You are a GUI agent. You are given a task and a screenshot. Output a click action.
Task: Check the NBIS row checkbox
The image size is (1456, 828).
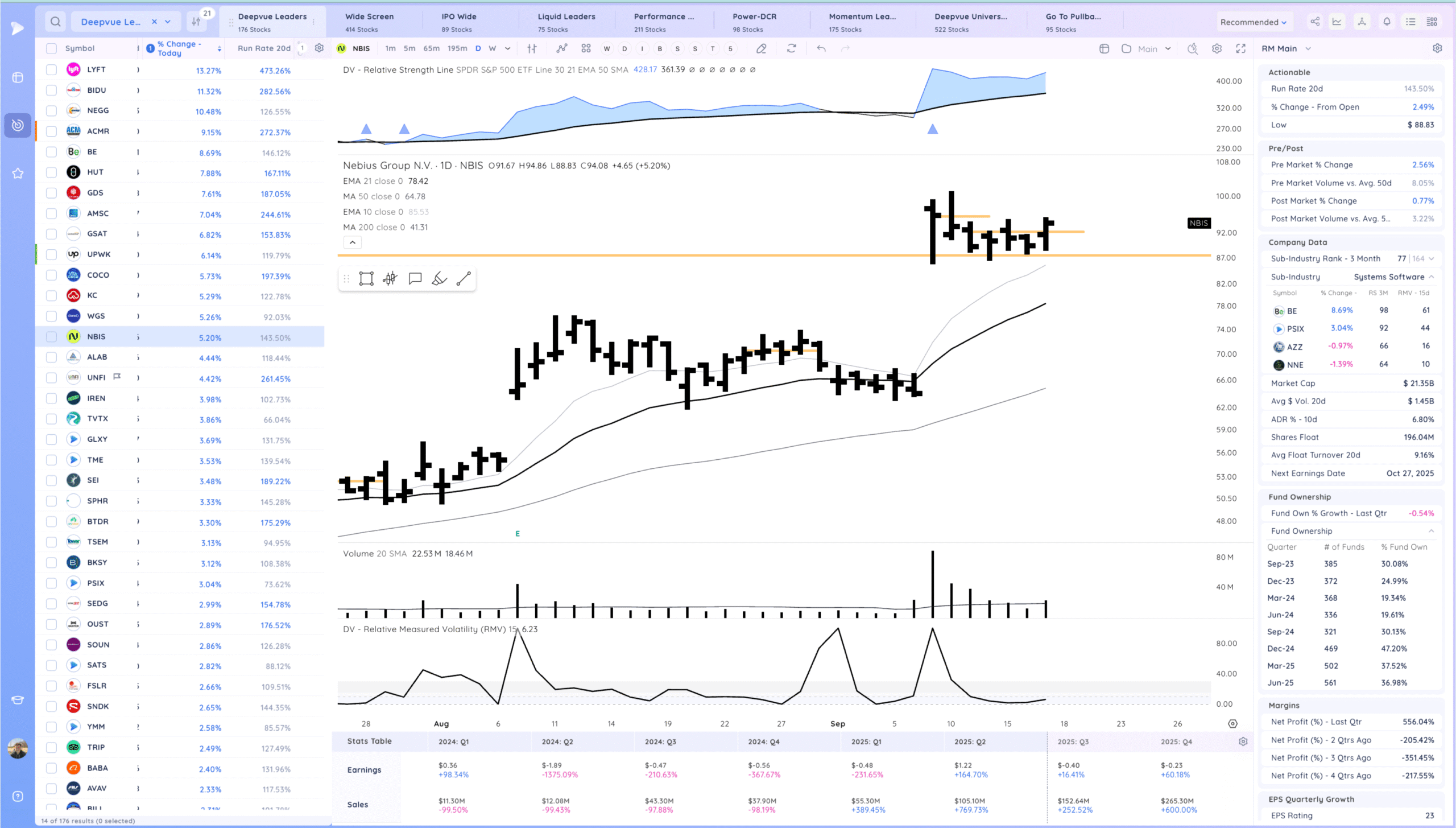pyautogui.click(x=51, y=336)
